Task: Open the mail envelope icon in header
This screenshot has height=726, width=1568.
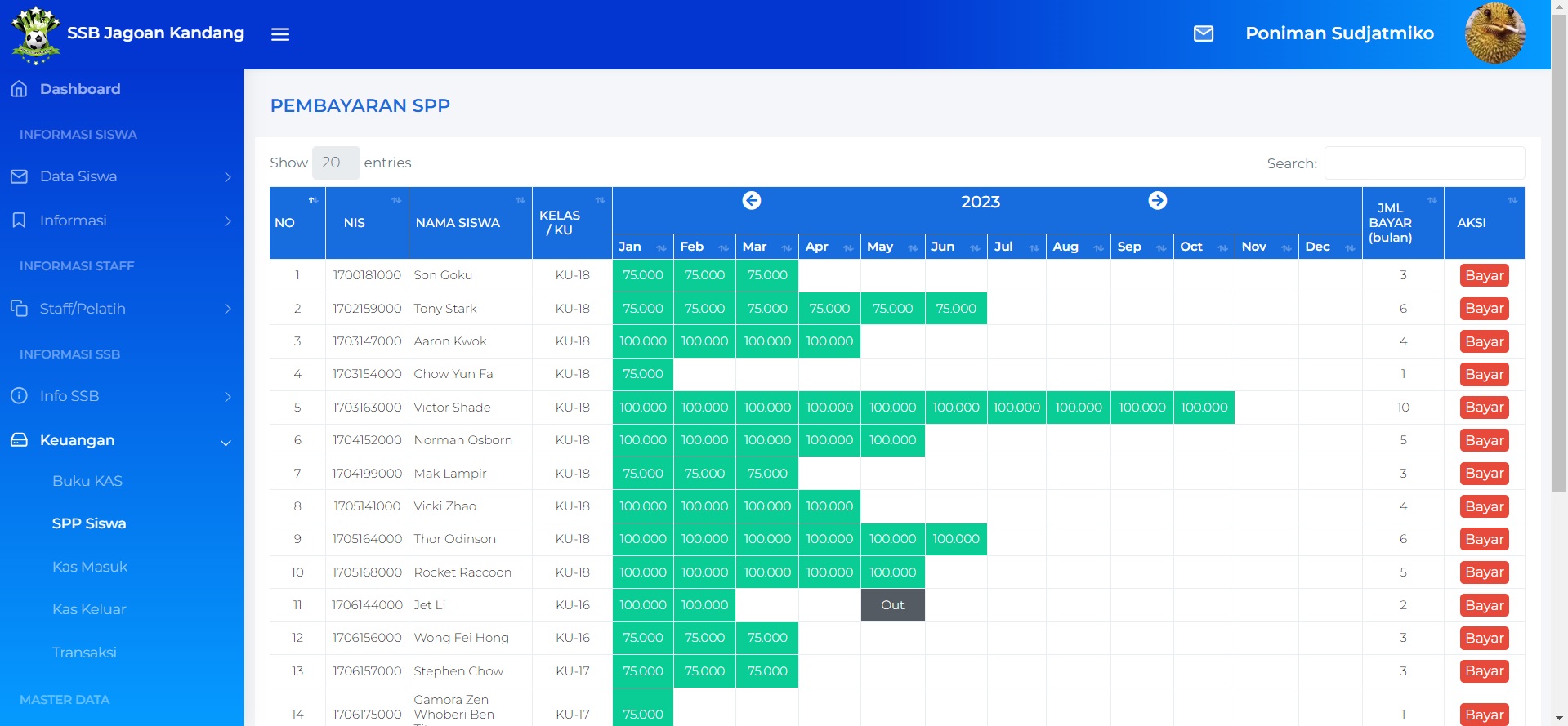Action: point(1203,33)
